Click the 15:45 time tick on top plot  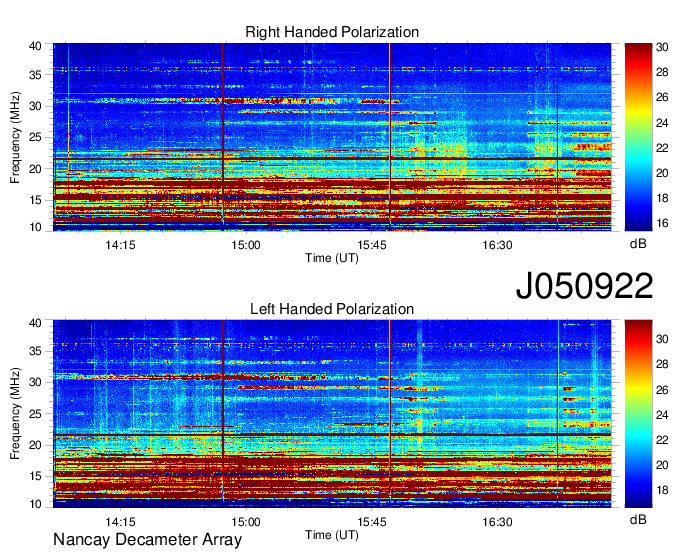pyautogui.click(x=372, y=245)
